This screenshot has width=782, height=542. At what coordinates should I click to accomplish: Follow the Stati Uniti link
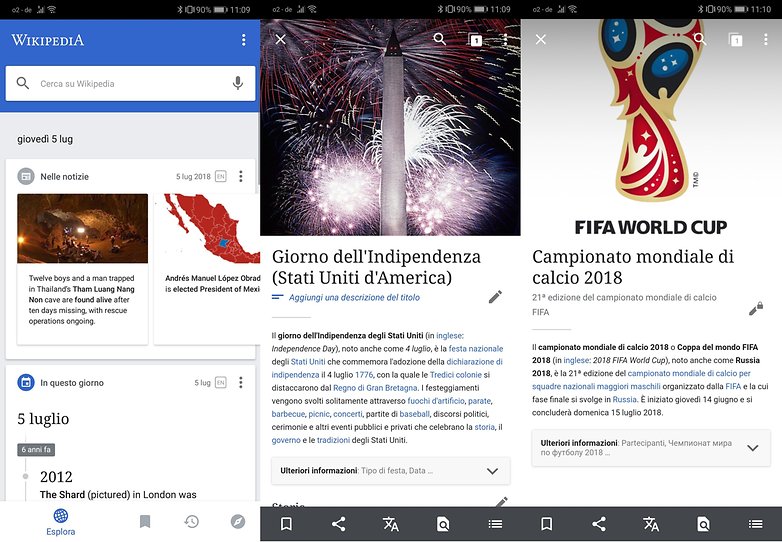click(x=308, y=361)
